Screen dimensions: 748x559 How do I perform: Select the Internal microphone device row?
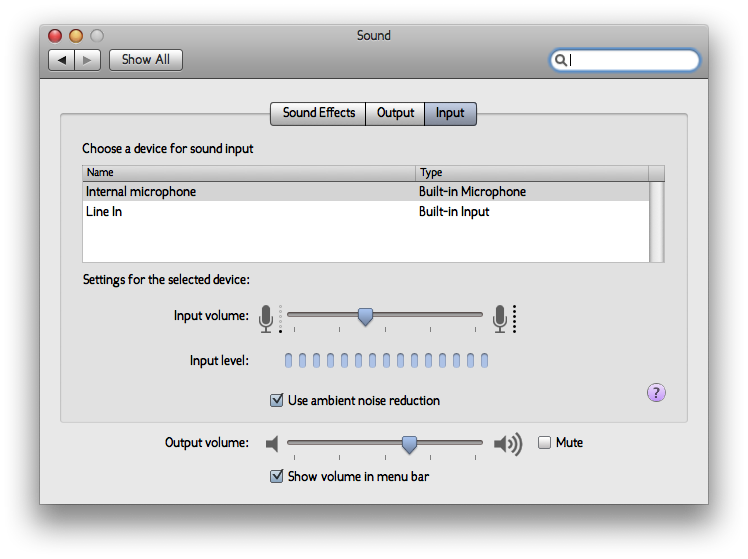365,191
